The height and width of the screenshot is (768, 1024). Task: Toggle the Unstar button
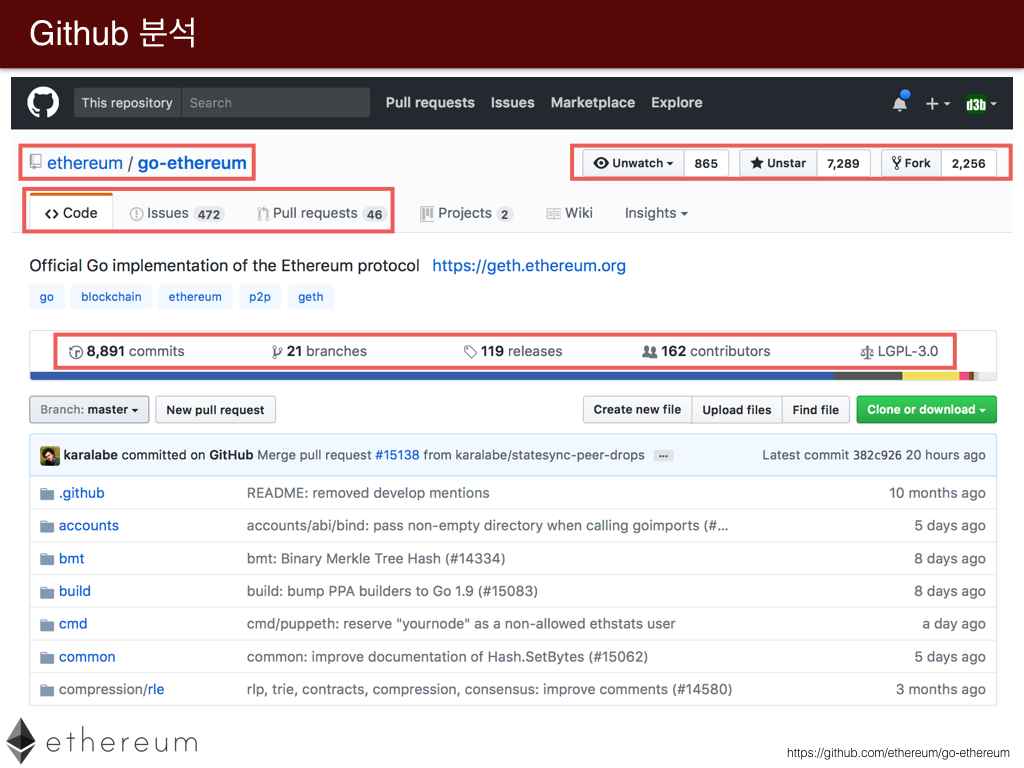point(778,163)
